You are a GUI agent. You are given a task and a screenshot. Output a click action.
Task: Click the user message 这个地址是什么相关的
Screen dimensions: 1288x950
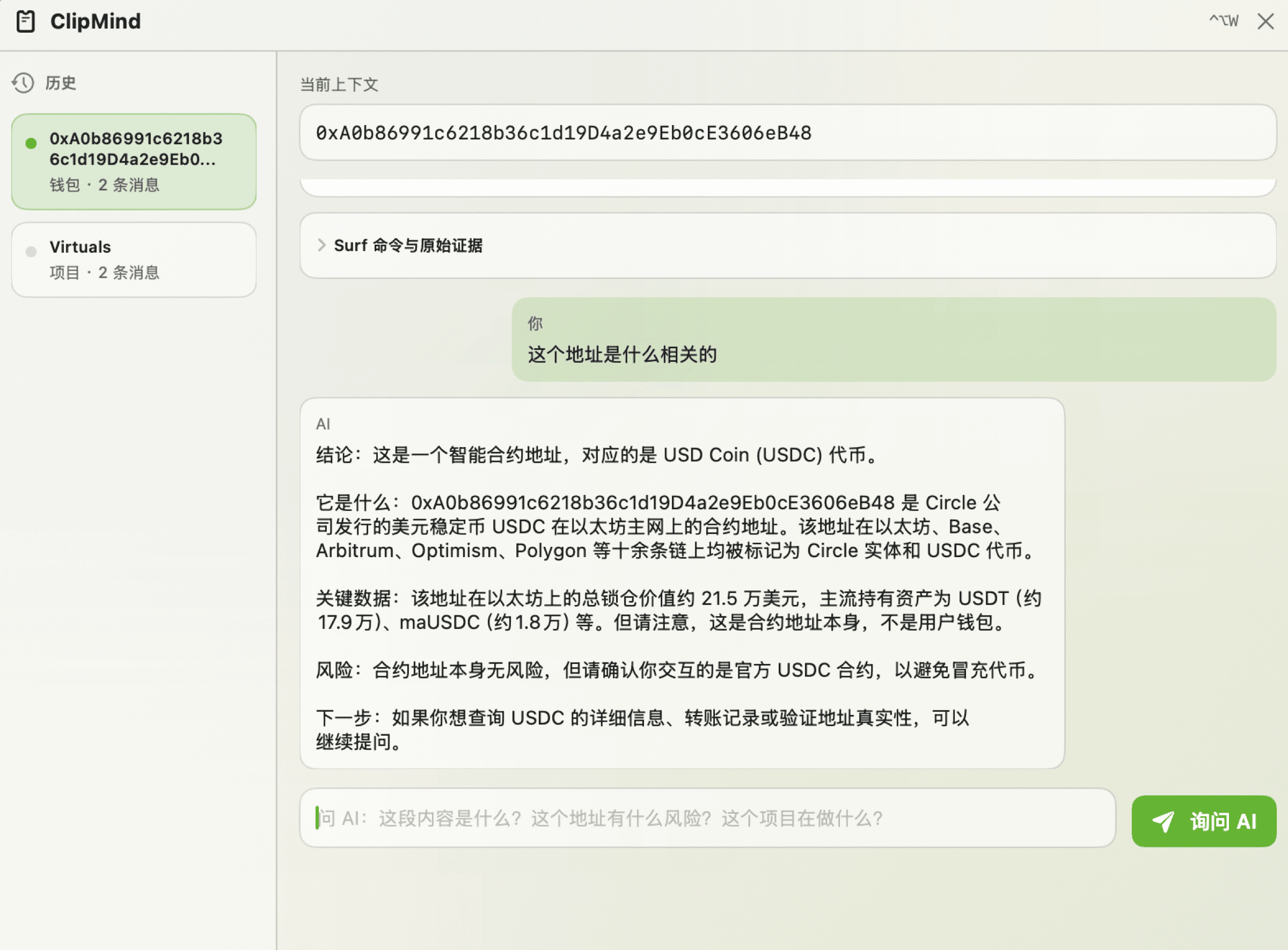tap(622, 355)
